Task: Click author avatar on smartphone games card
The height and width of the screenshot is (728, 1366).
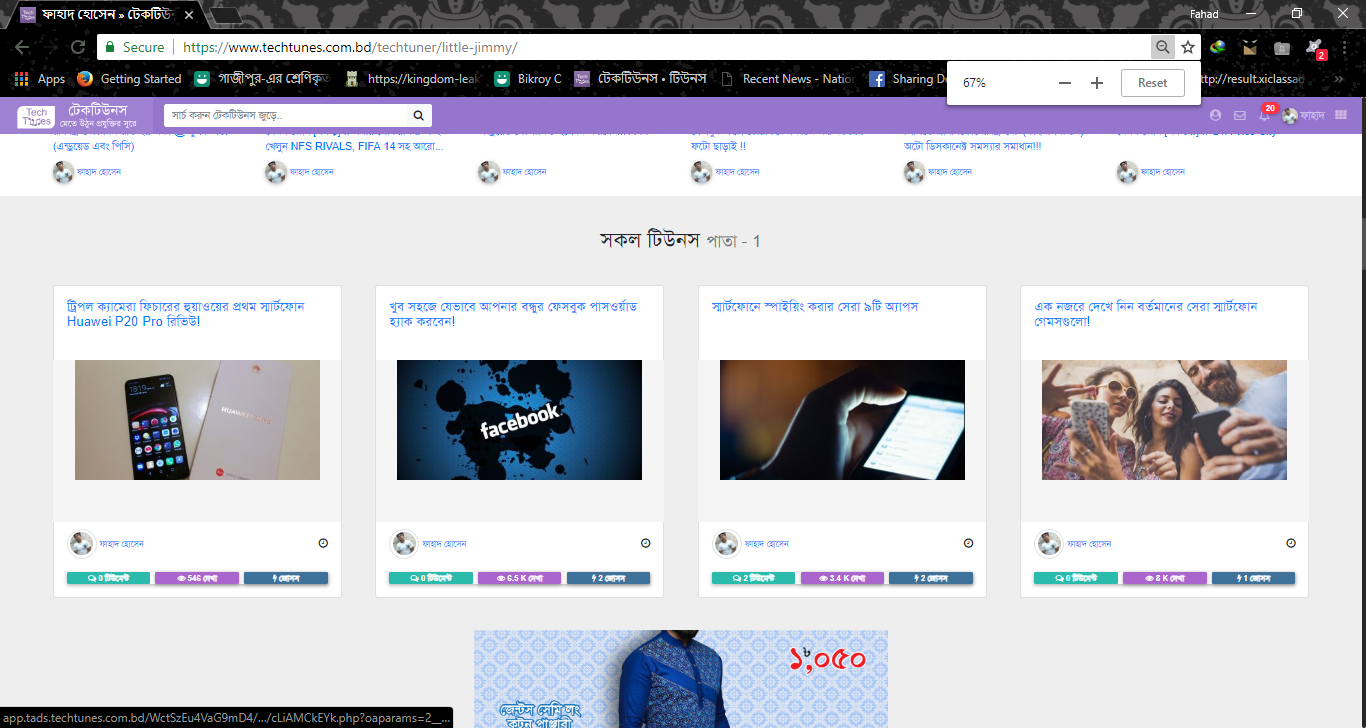Action: coord(1048,543)
